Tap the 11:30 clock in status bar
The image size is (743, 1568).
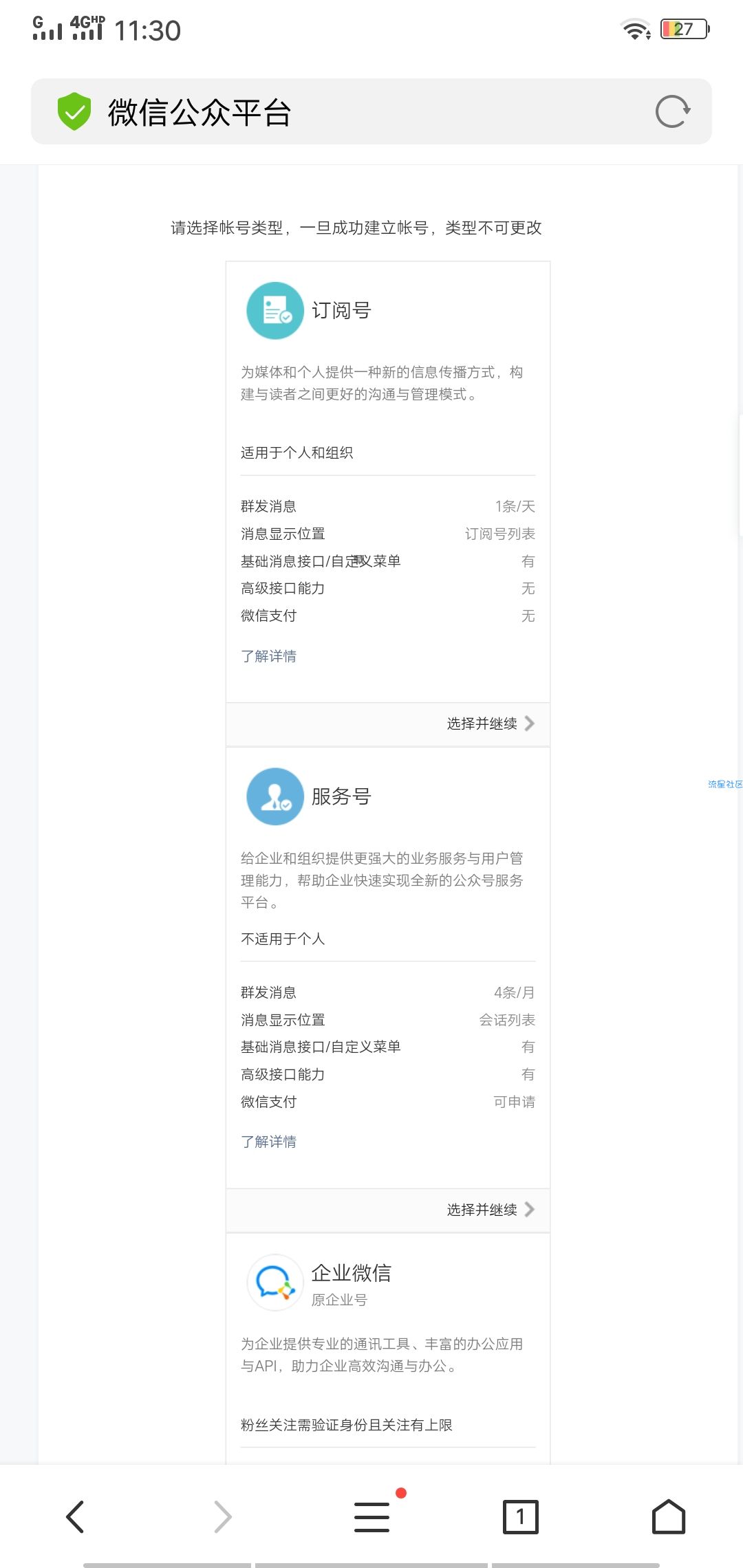click(x=147, y=30)
